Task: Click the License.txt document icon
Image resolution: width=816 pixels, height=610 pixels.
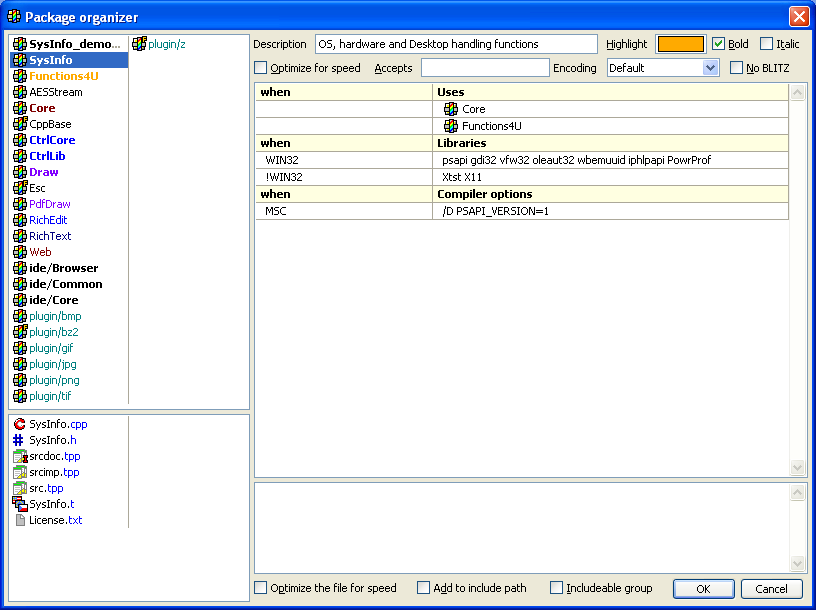Action: tap(19, 520)
